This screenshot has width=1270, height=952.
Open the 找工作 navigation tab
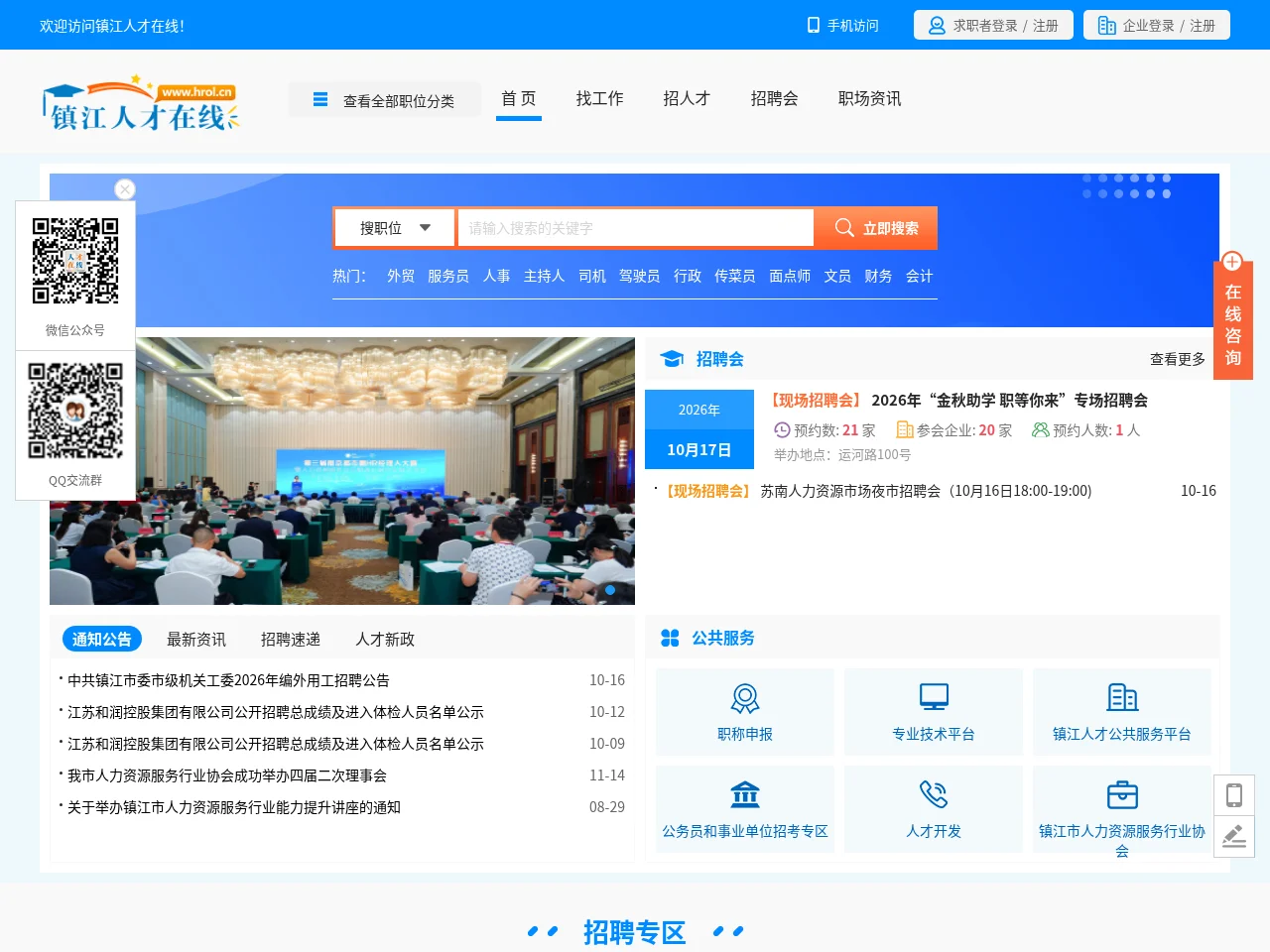600,99
